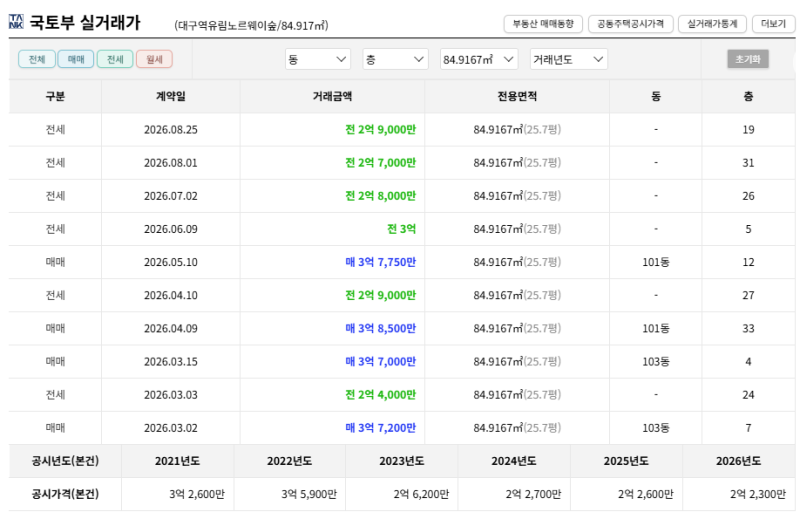Click the price 매 3억 7,200만

(x=381, y=428)
